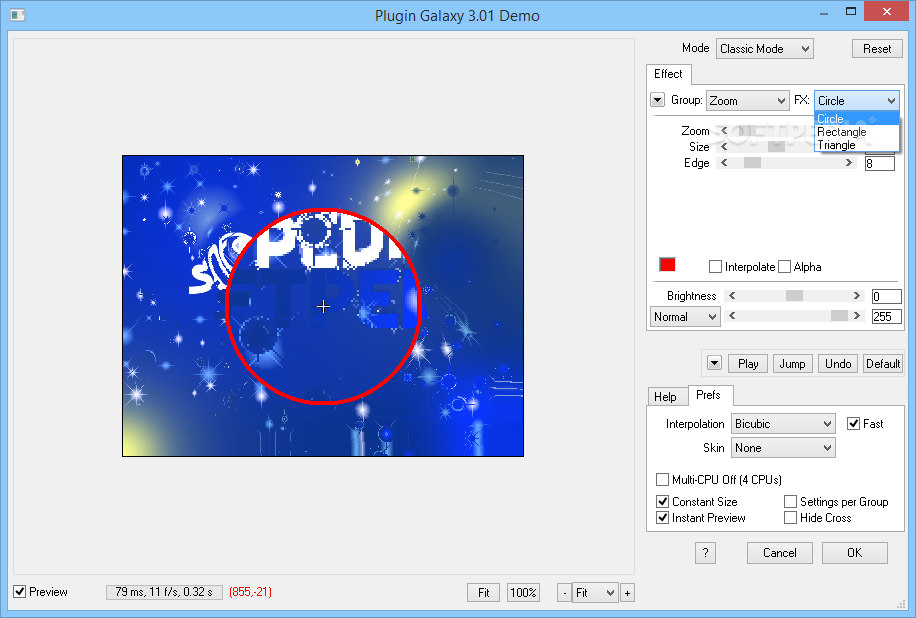Click the Undo button
The image size is (916, 618).
[838, 363]
